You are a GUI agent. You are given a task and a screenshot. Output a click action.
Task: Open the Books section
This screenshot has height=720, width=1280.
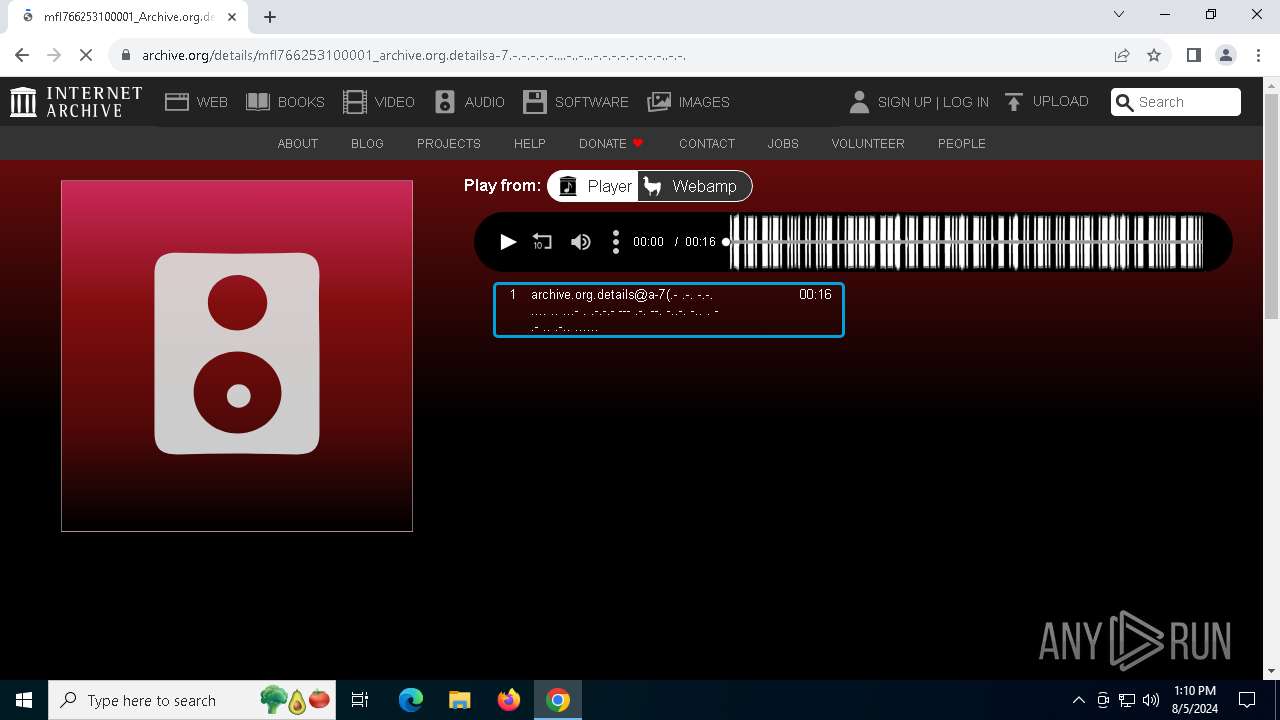pos(285,102)
